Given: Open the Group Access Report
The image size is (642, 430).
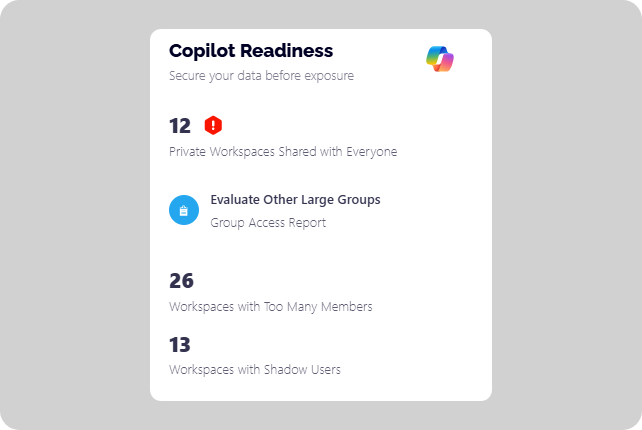Looking at the screenshot, I should pos(268,223).
